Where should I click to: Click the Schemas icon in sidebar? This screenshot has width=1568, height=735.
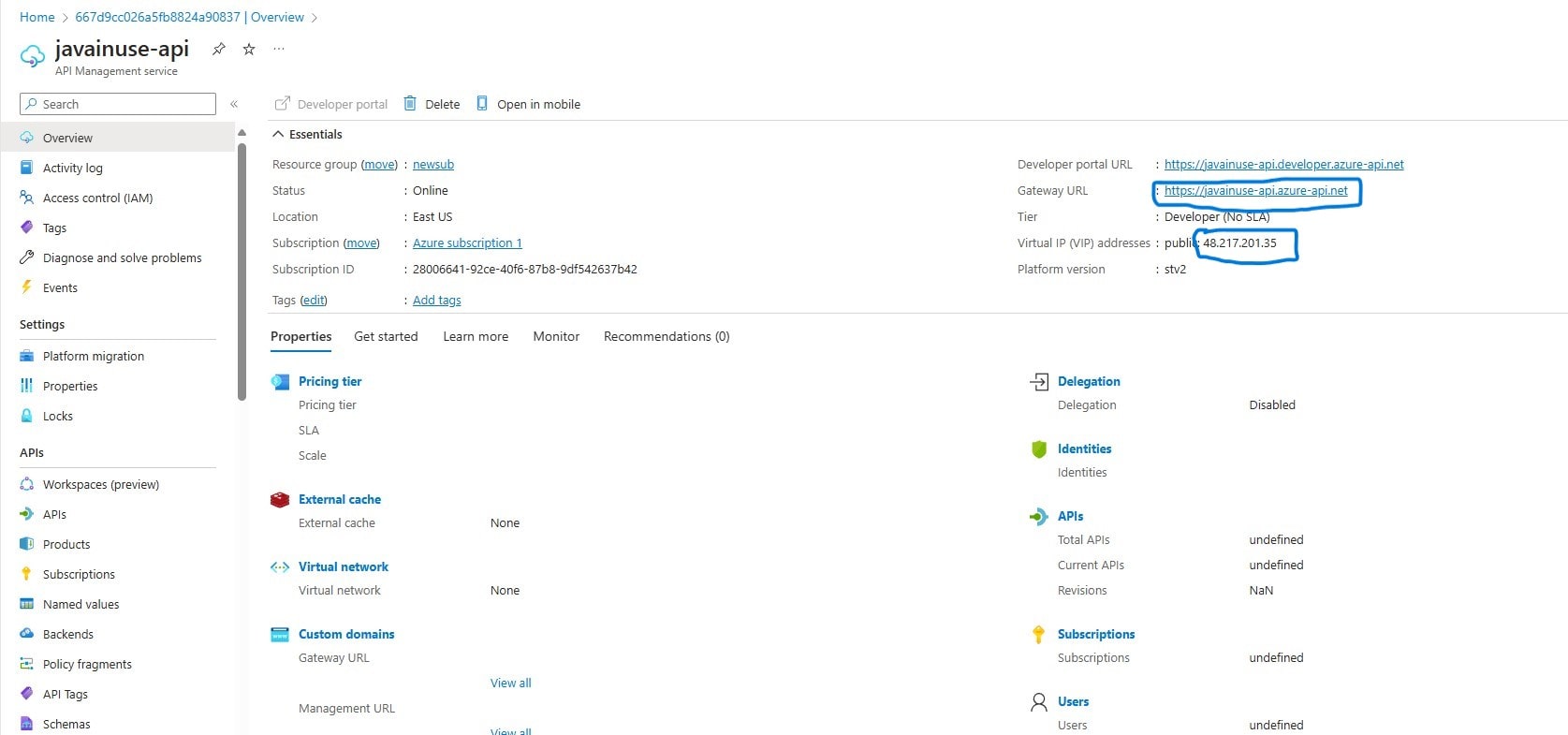click(x=27, y=724)
